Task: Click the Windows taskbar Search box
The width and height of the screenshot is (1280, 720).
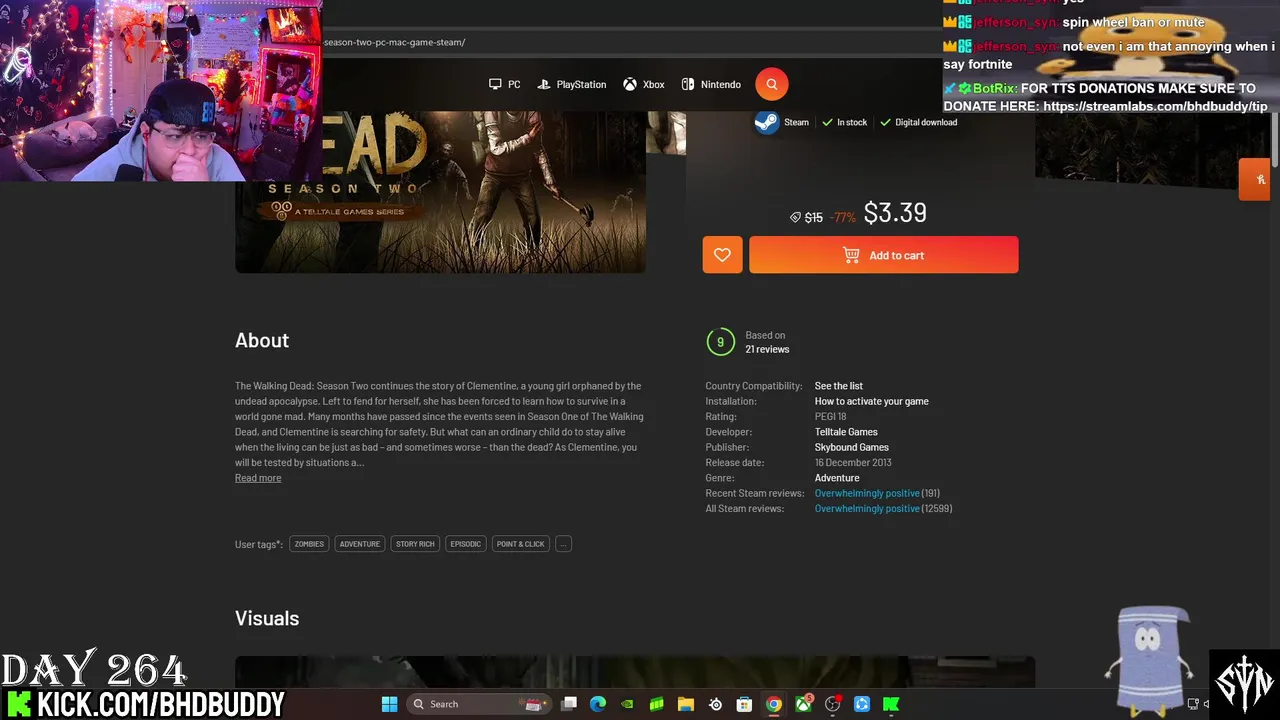Action: (x=478, y=704)
